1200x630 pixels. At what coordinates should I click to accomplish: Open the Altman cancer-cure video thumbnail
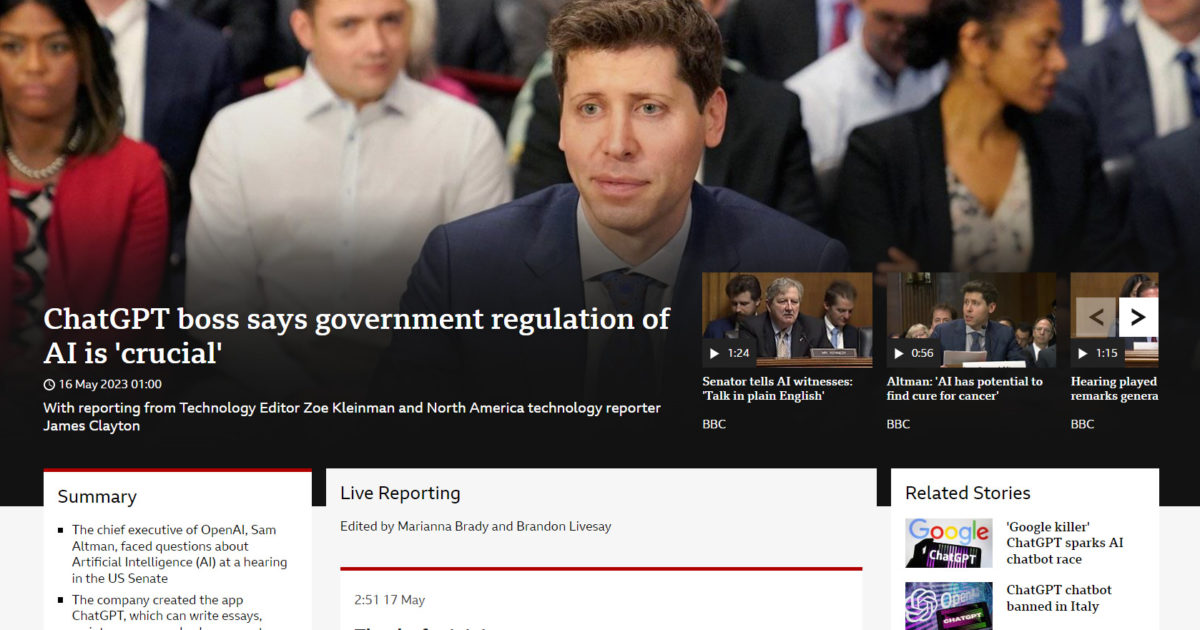pos(971,320)
